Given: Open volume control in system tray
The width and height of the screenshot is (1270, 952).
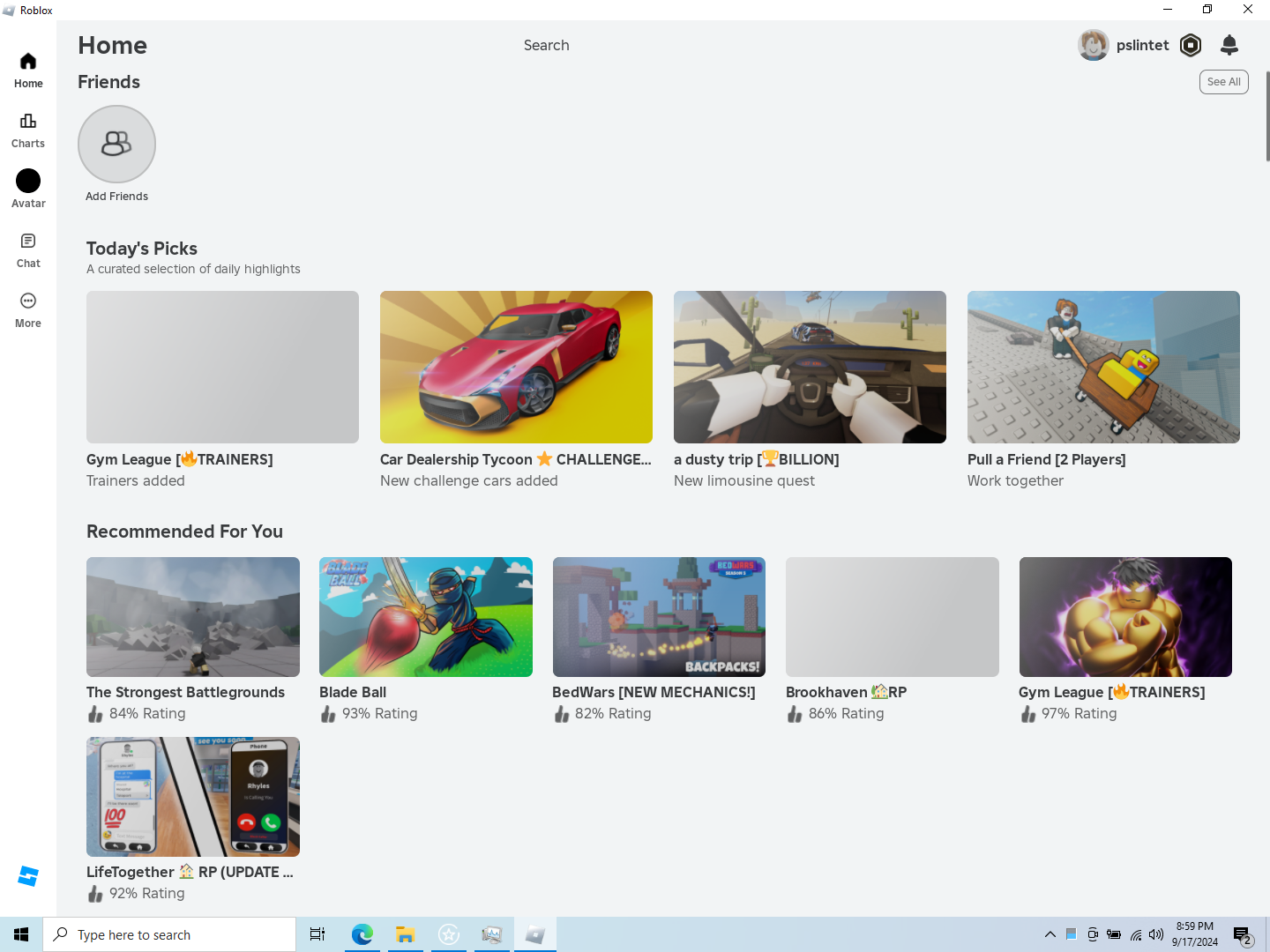Looking at the screenshot, I should point(1156,934).
